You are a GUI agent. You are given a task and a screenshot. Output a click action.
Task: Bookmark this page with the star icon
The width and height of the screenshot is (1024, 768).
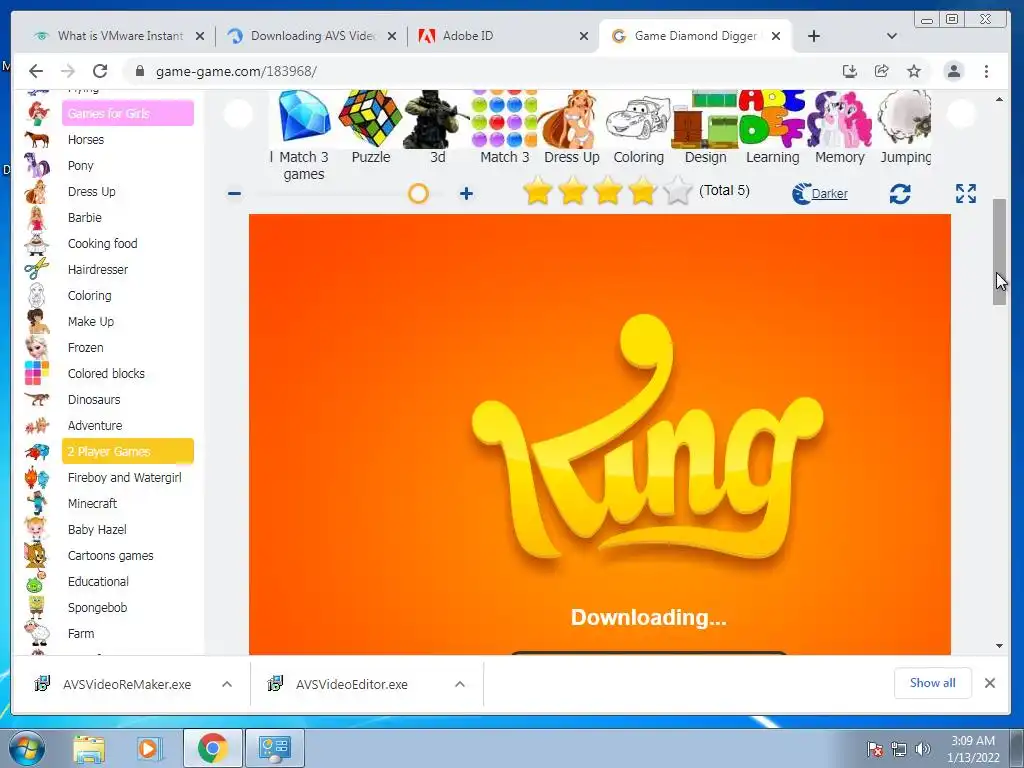[x=914, y=71]
